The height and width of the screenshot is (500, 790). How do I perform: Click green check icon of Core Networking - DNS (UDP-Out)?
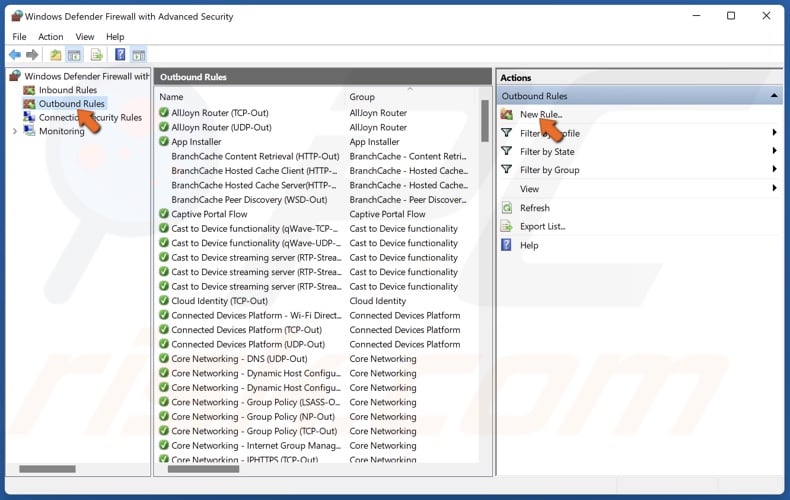(164, 358)
